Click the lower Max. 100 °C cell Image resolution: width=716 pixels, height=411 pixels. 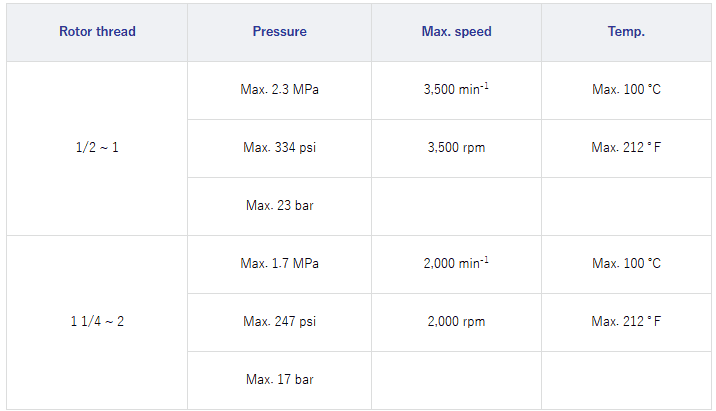(x=626, y=264)
